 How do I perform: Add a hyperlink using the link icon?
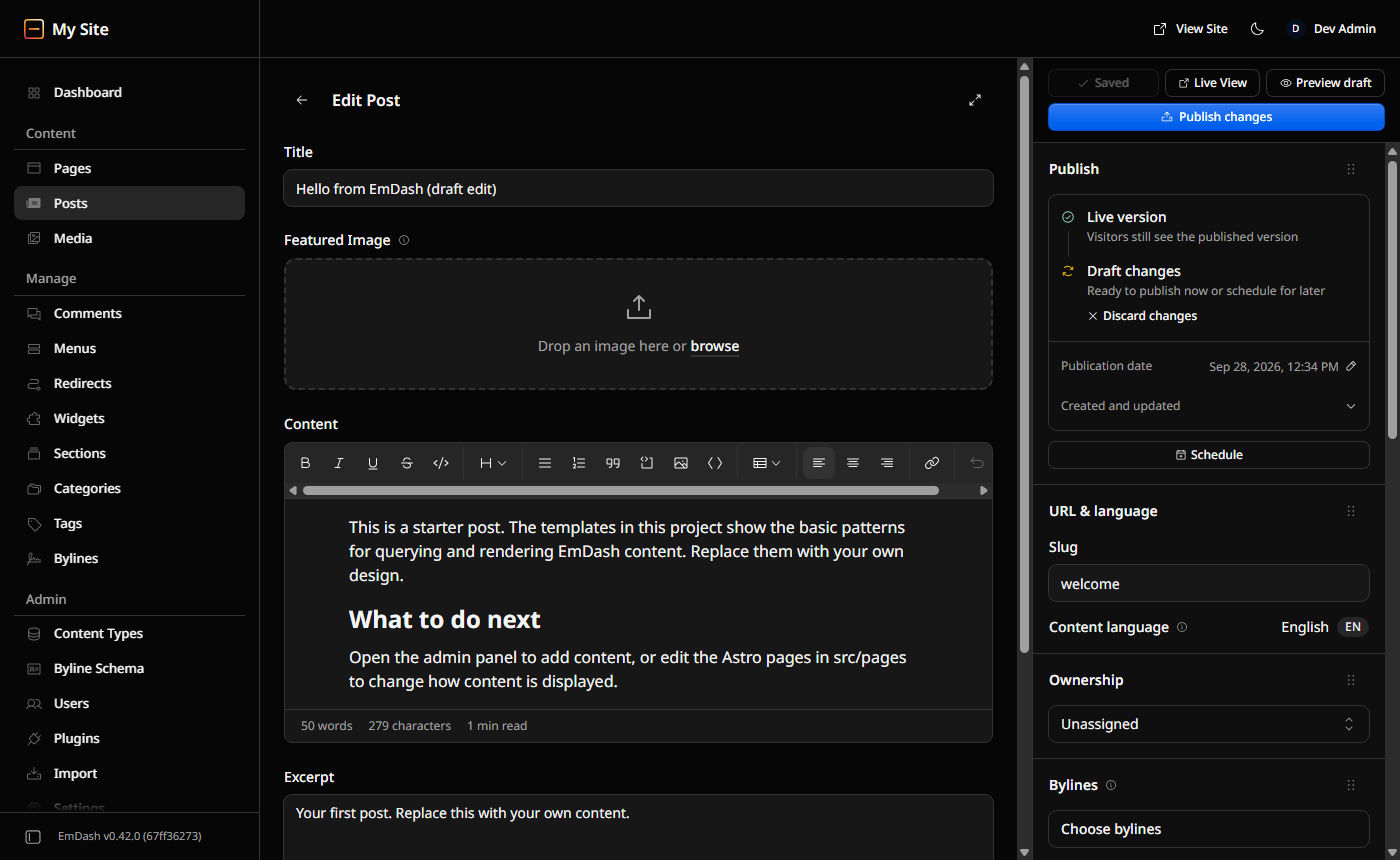932,463
